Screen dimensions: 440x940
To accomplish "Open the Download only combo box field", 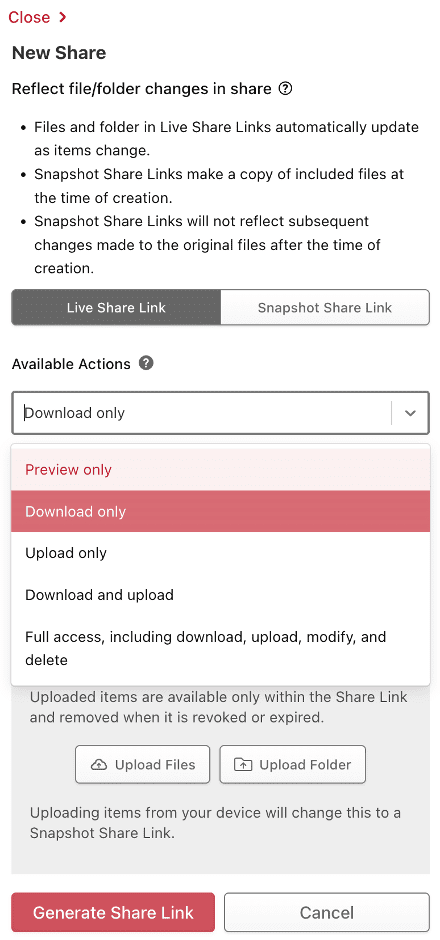I will 220,413.
